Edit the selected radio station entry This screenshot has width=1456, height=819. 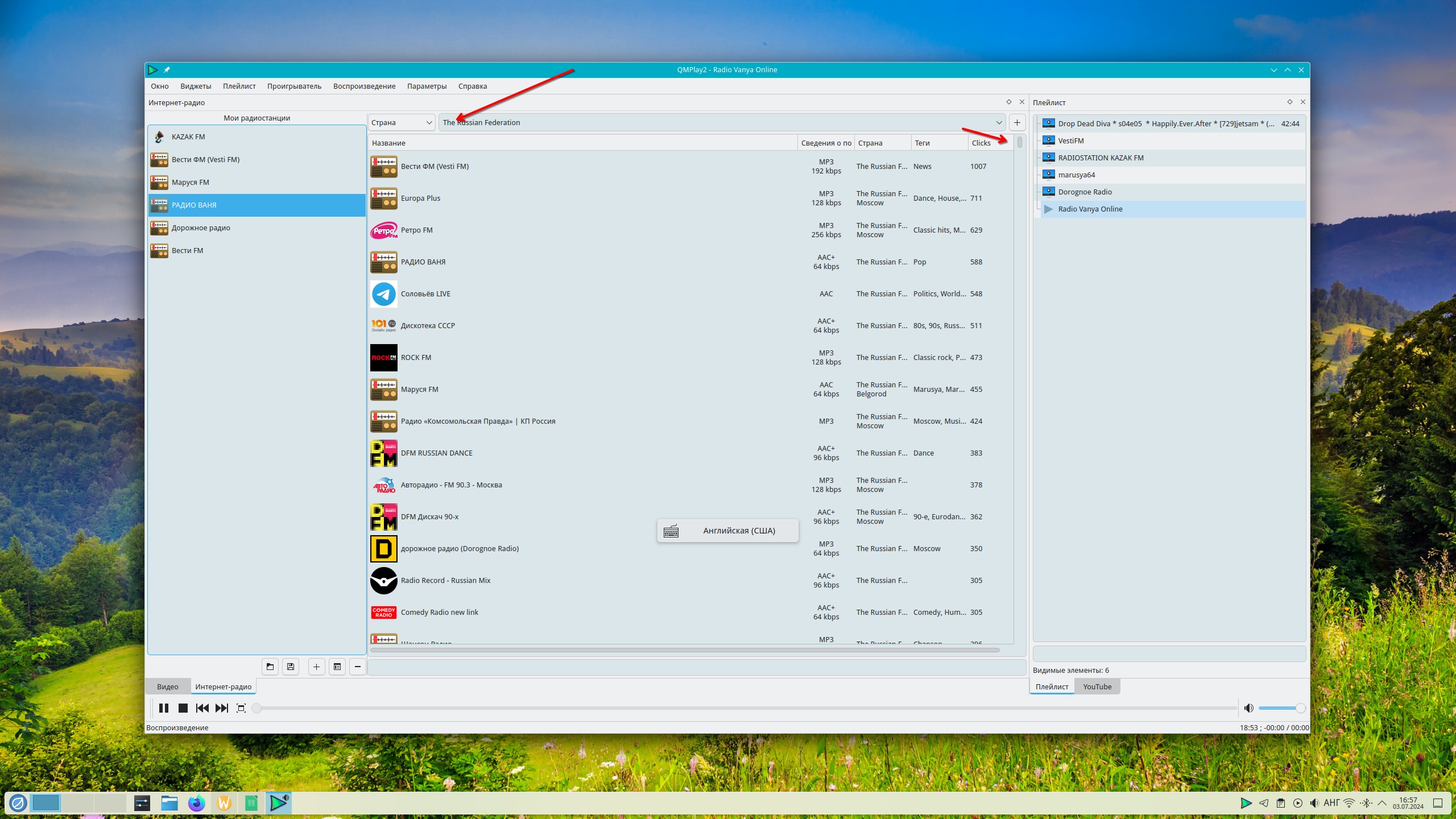tap(337, 667)
